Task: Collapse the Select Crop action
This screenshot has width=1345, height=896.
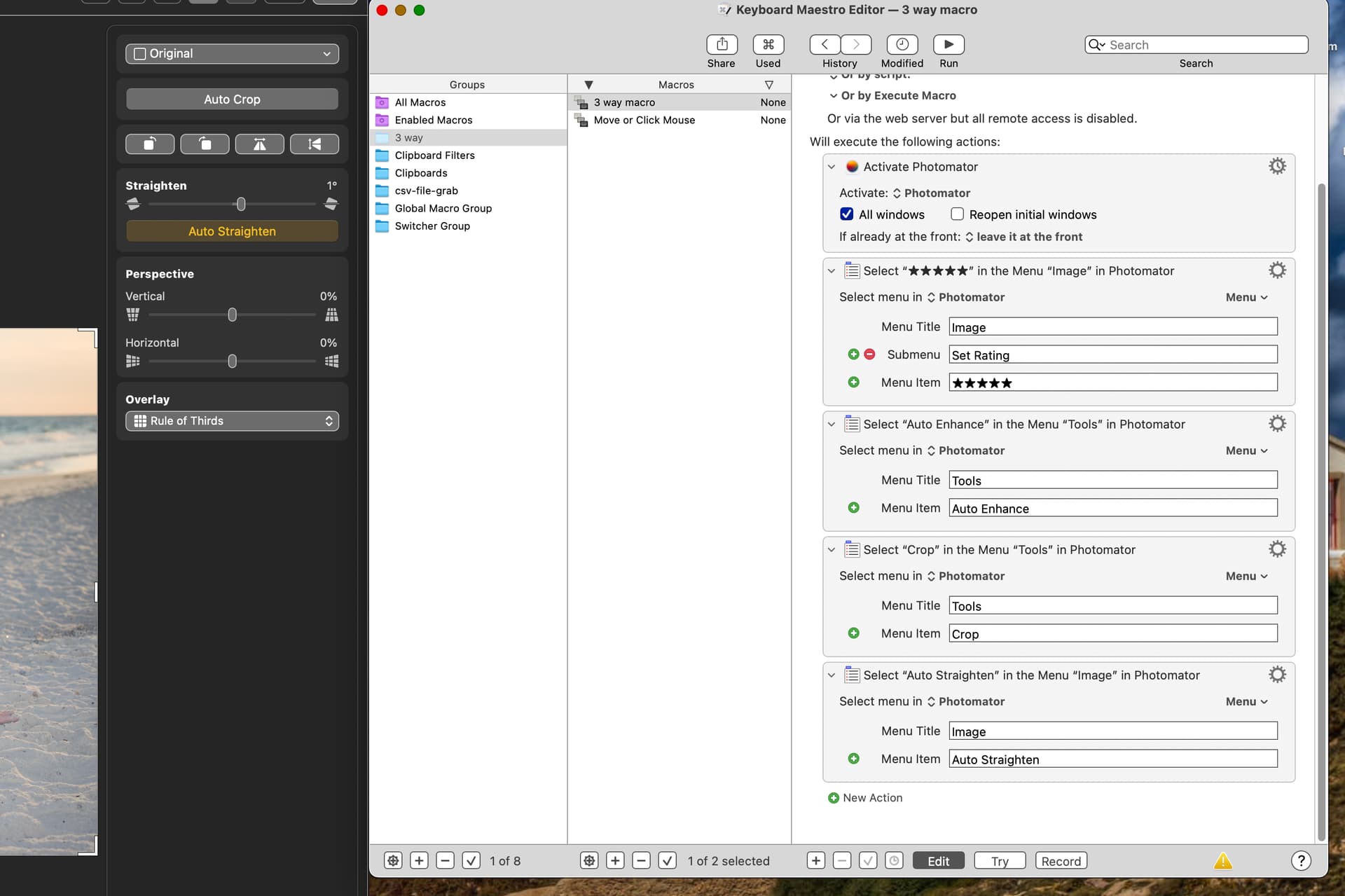Action: click(x=832, y=550)
